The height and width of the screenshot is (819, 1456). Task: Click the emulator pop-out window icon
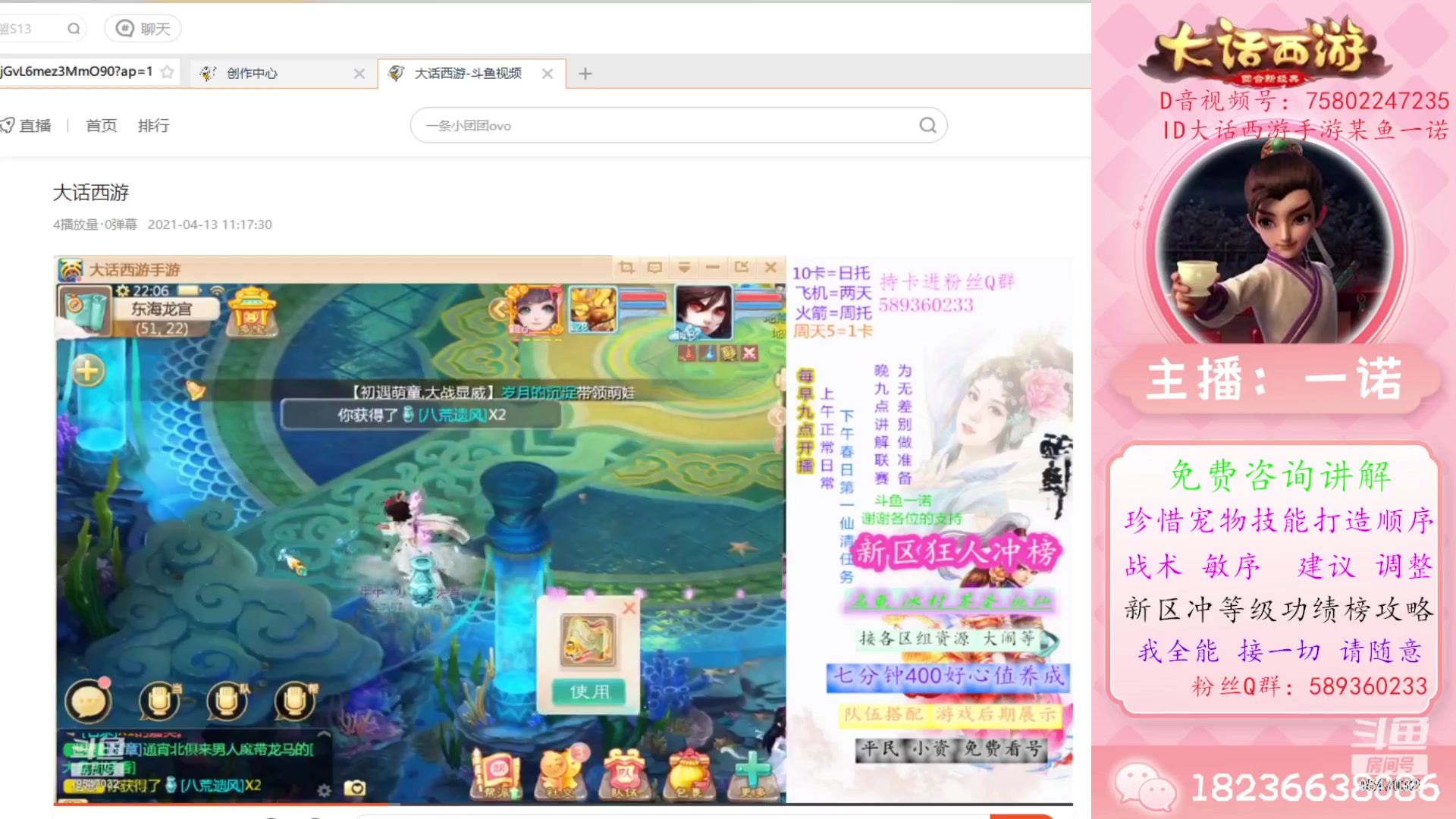[x=742, y=267]
